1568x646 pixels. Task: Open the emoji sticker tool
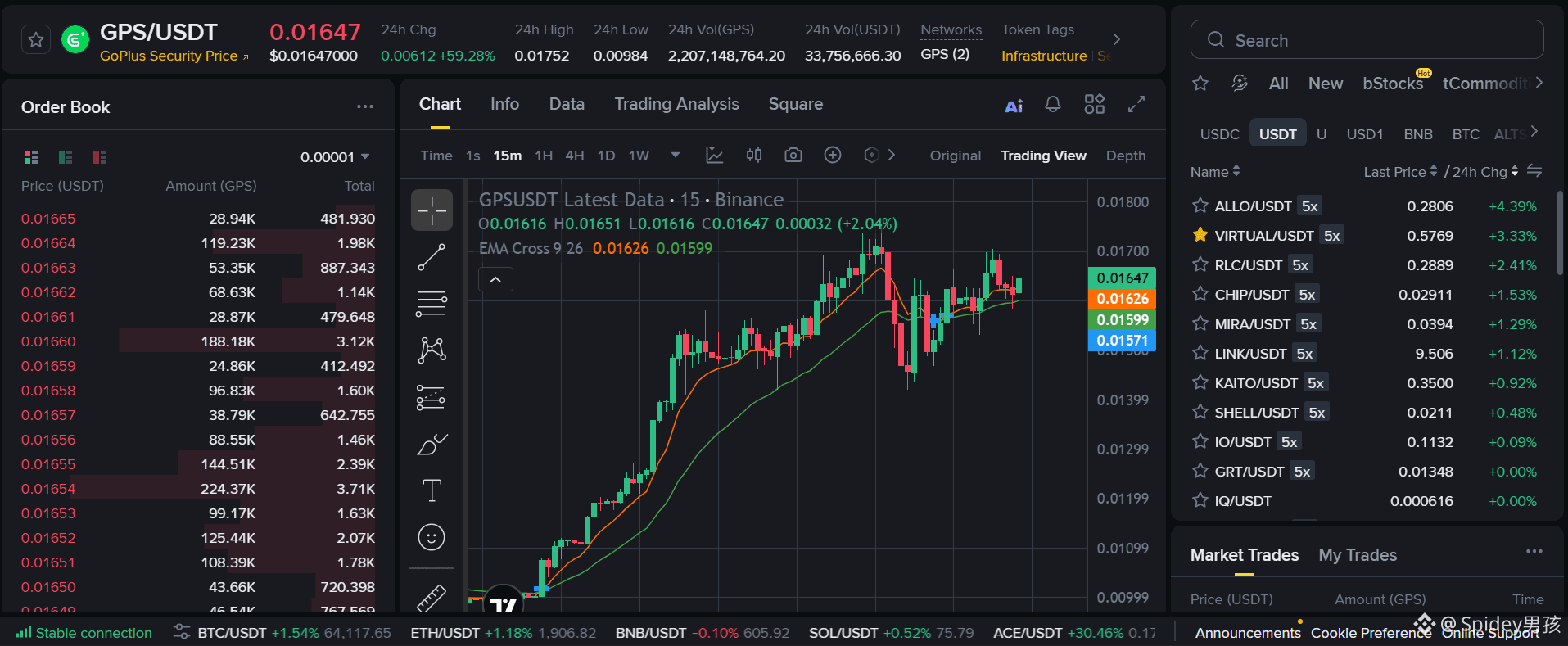pyautogui.click(x=432, y=537)
